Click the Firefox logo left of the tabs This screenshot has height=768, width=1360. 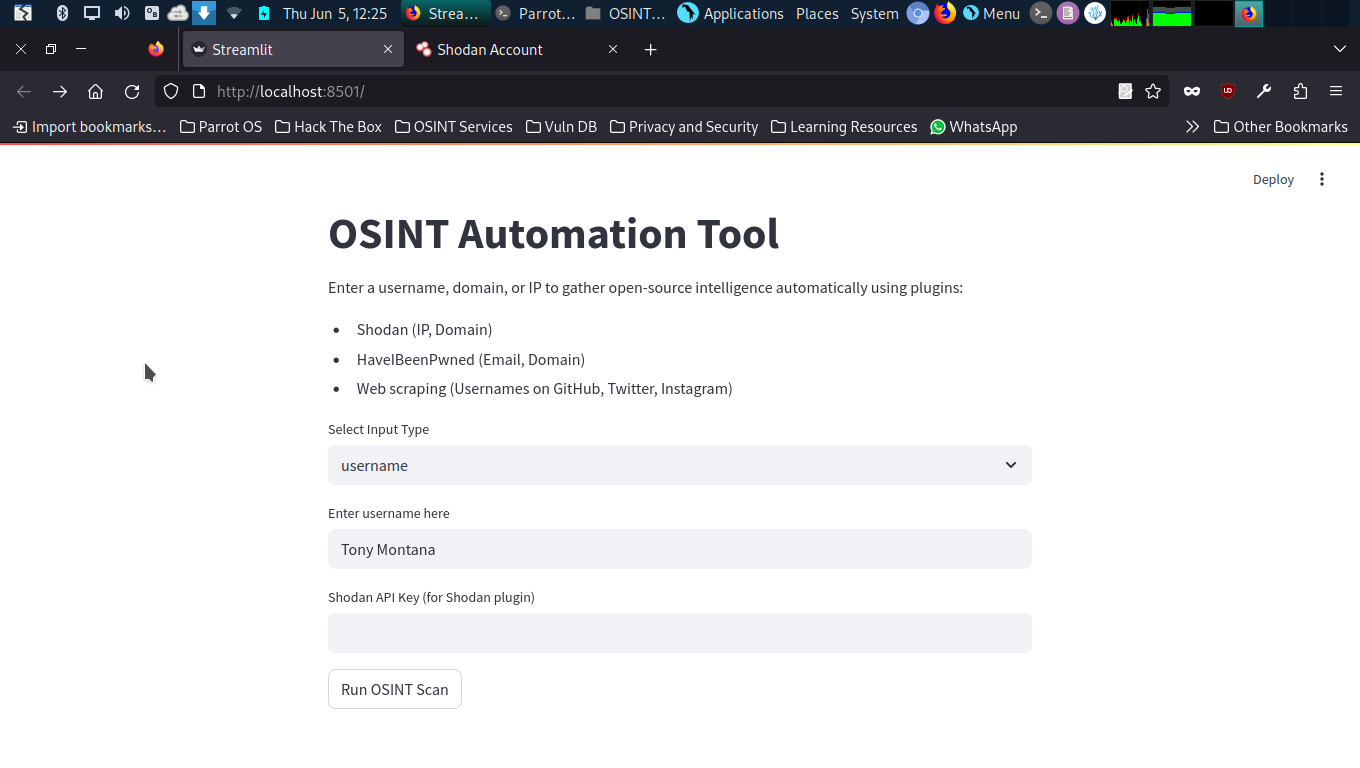point(156,49)
